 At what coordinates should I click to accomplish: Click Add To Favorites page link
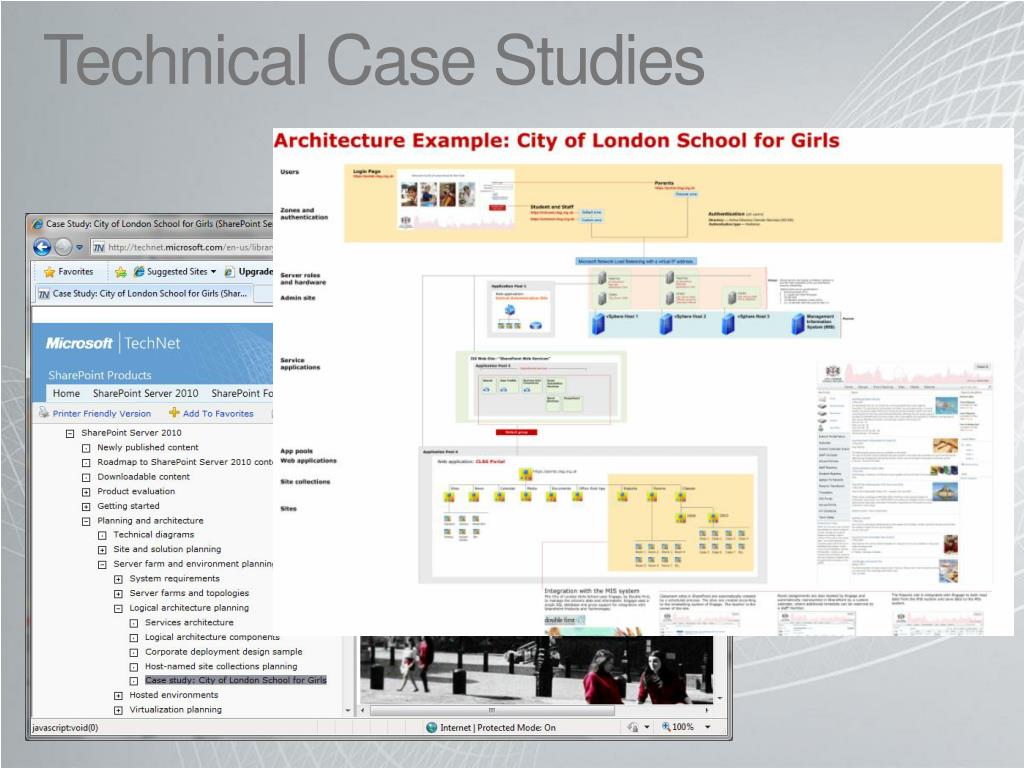[x=218, y=413]
